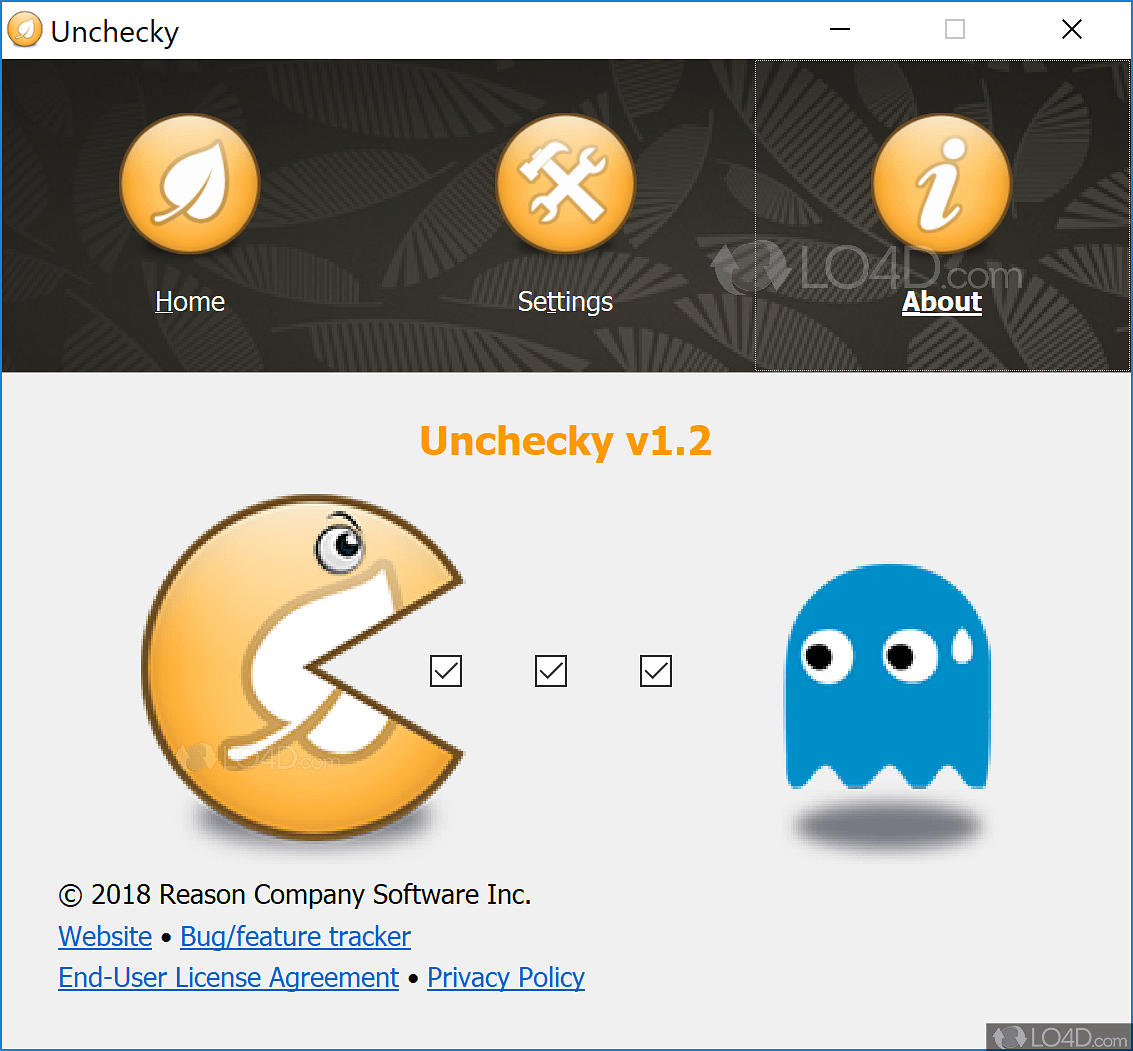1133x1051 pixels.
Task: Click the Unchecky title bar logo
Action: point(25,30)
